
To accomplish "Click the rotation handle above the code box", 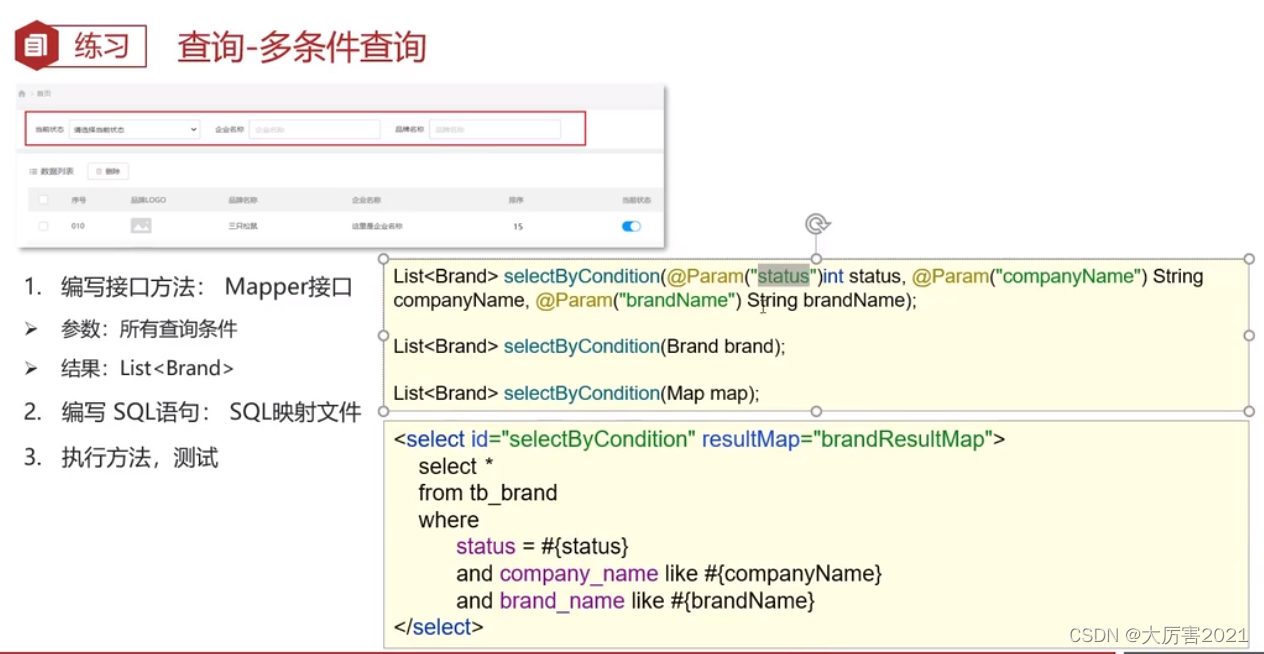I will 816,224.
